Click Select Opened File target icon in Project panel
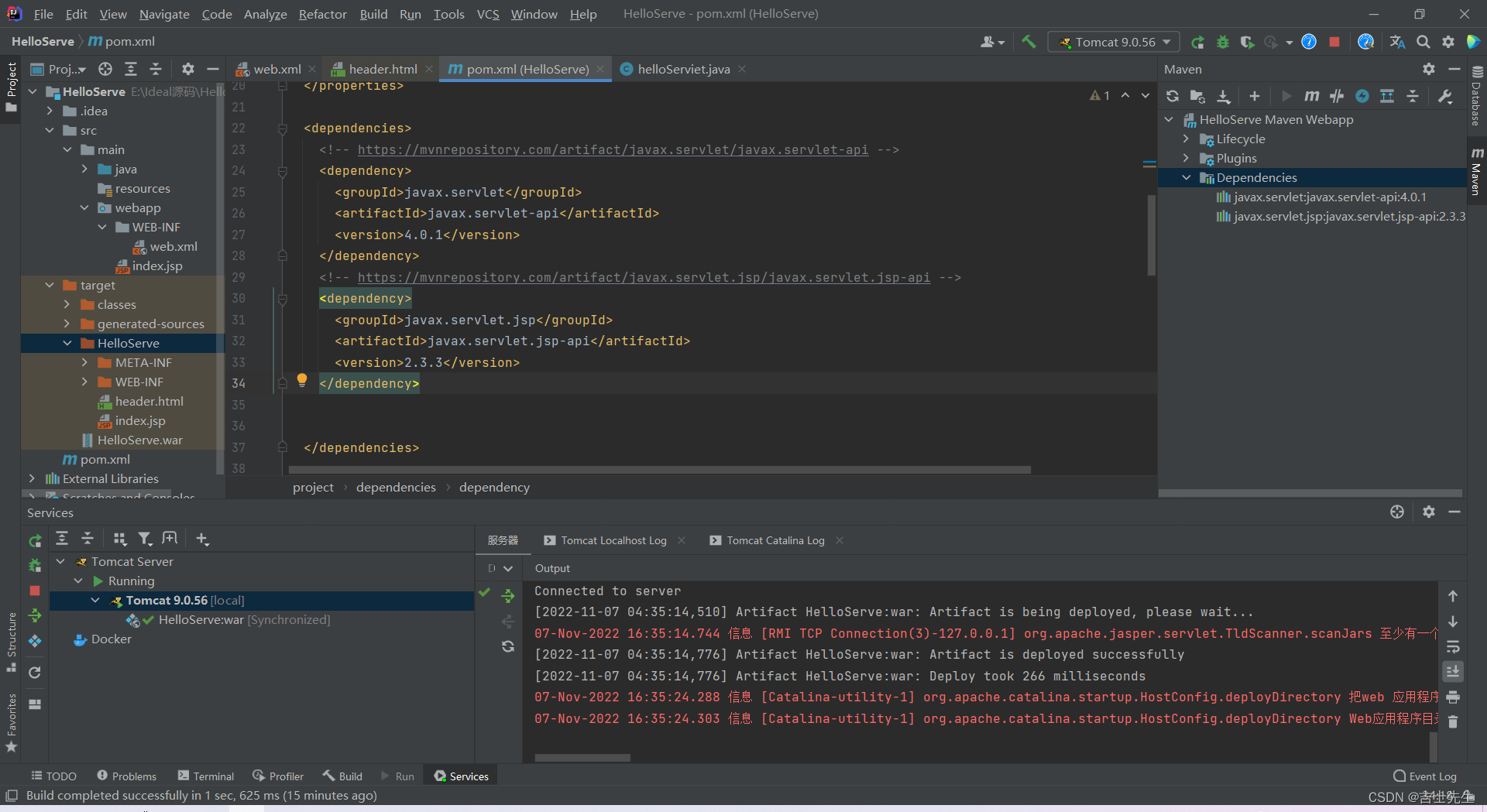Screen dimensions: 1487x812 (x=105, y=69)
